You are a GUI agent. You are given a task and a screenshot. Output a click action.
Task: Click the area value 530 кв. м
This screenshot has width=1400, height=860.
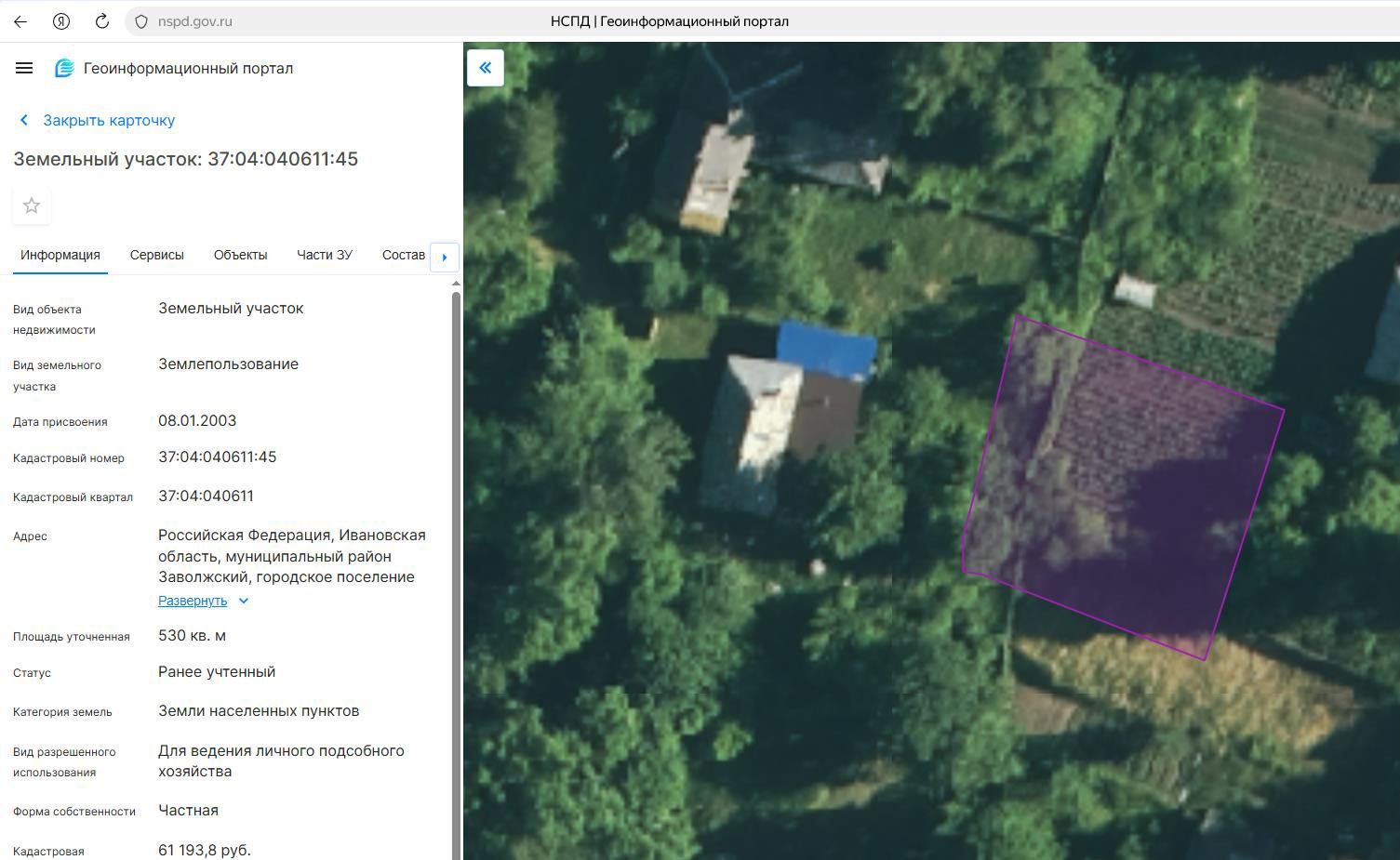tap(193, 636)
